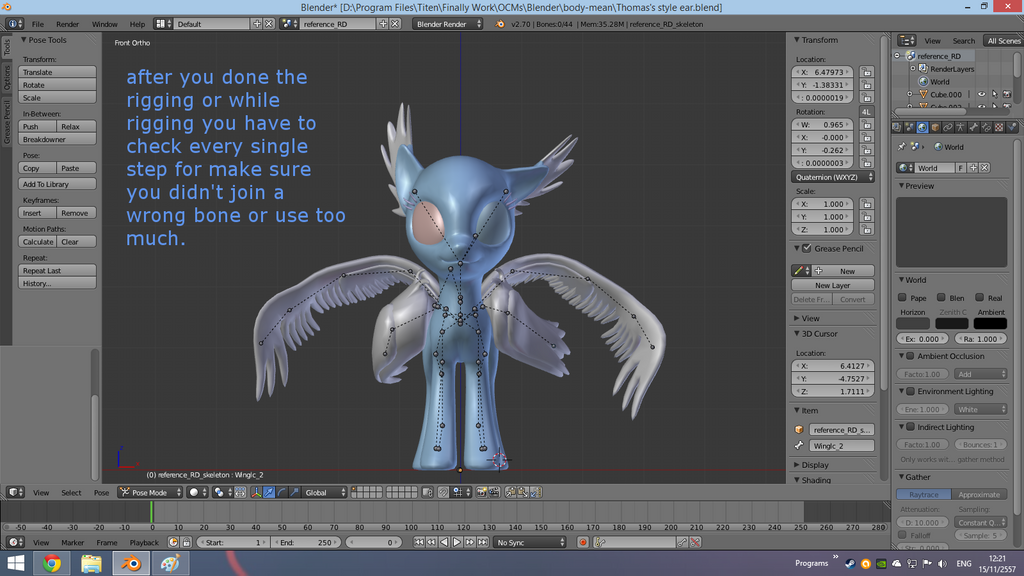Enable Indirect Lighting checkbox
This screenshot has width=1024, height=576.
pos(910,427)
